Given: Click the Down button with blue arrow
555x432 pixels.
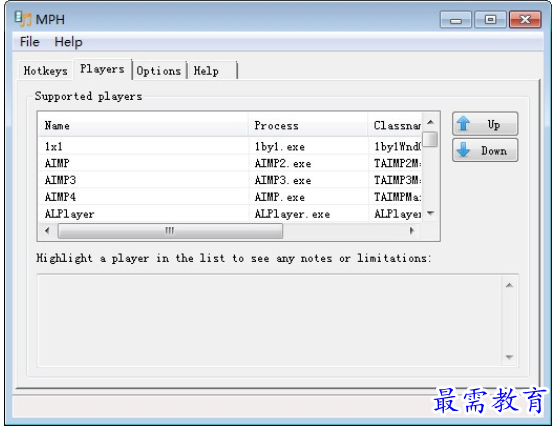Looking at the screenshot, I should 485,150.
